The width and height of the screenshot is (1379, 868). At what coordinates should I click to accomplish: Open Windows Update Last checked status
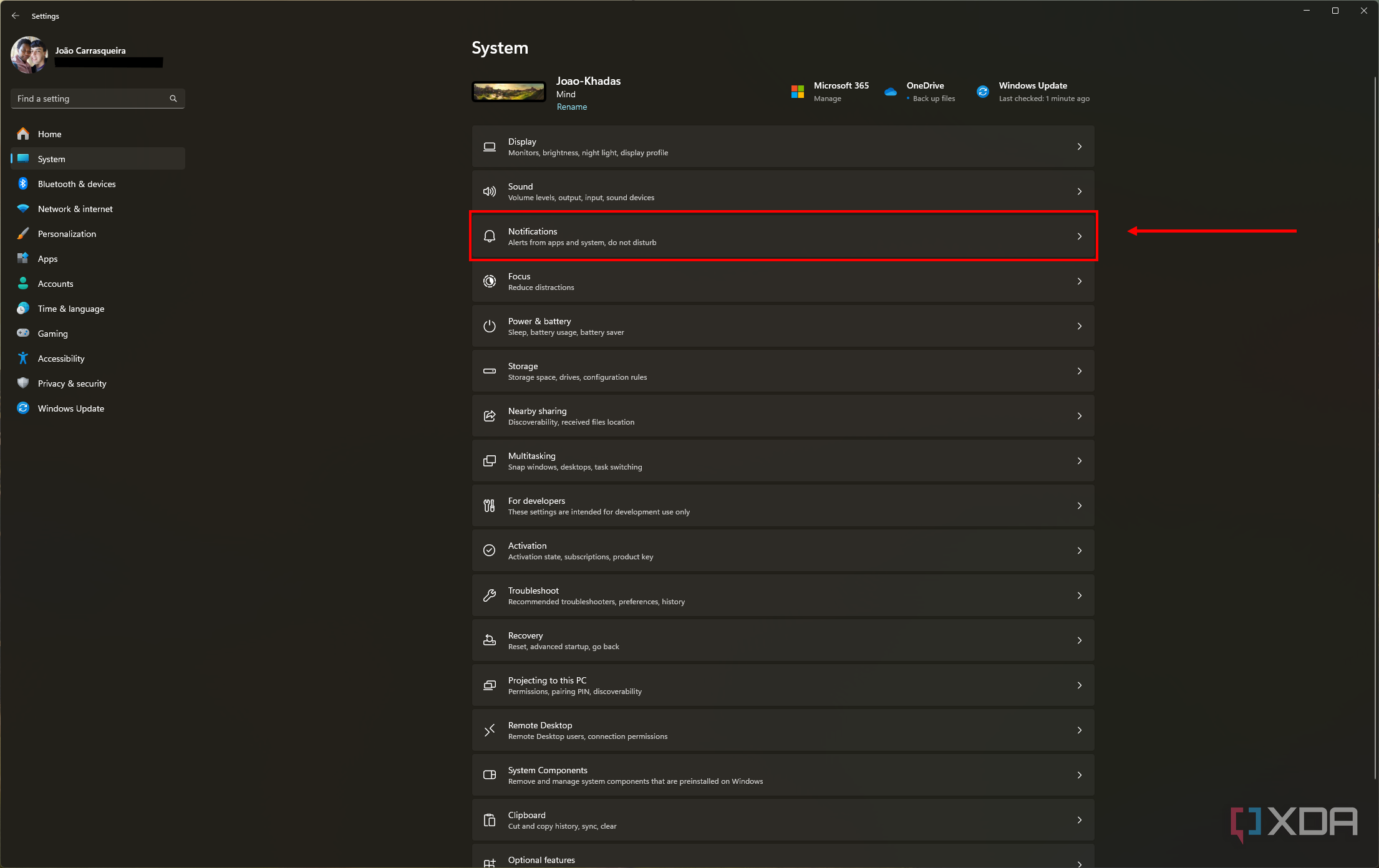pyautogui.click(x=1044, y=99)
